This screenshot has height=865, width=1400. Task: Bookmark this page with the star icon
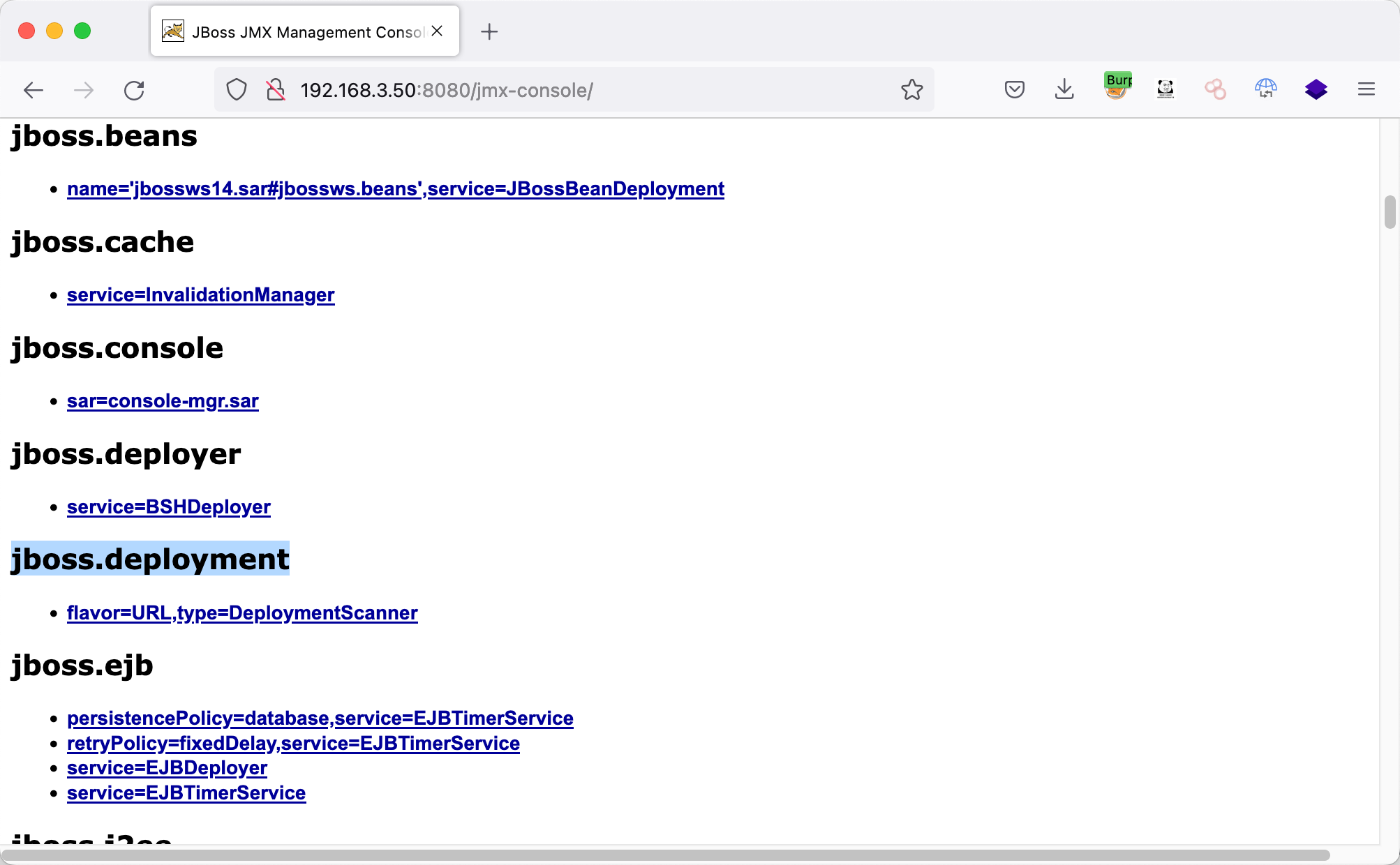pyautogui.click(x=911, y=90)
